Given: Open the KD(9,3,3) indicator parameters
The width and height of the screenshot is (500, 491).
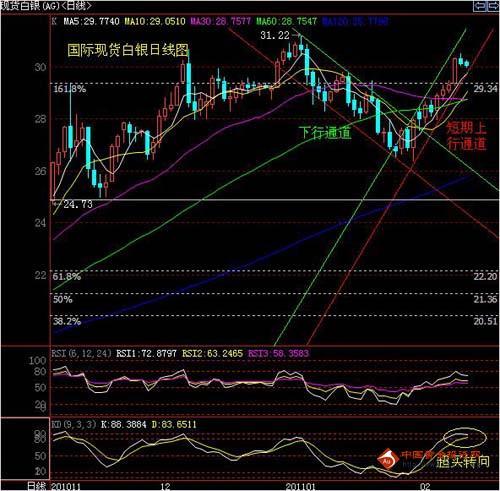Looking at the screenshot, I should 74,425.
